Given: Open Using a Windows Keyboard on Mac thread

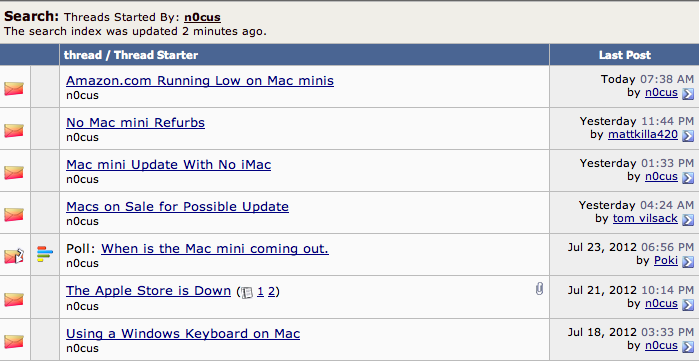Looking at the screenshot, I should click(x=183, y=333).
